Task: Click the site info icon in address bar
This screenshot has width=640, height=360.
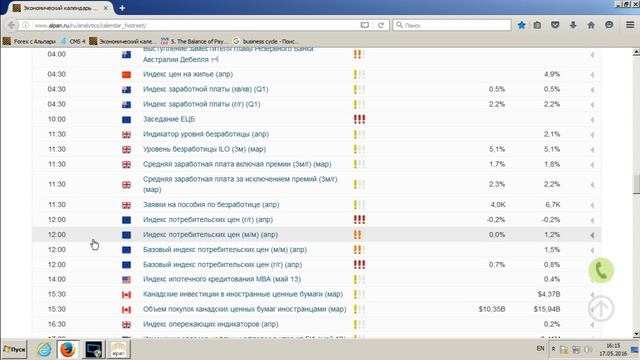Action: tap(26, 25)
